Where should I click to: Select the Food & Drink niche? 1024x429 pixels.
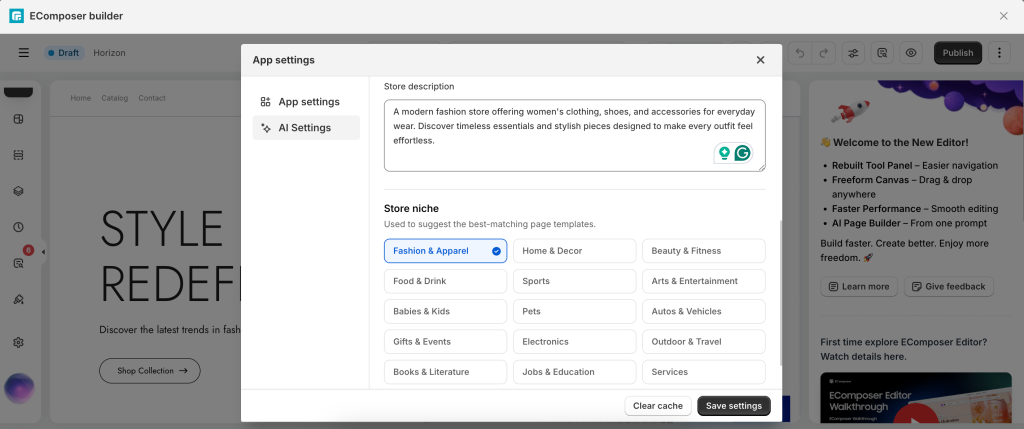click(445, 281)
